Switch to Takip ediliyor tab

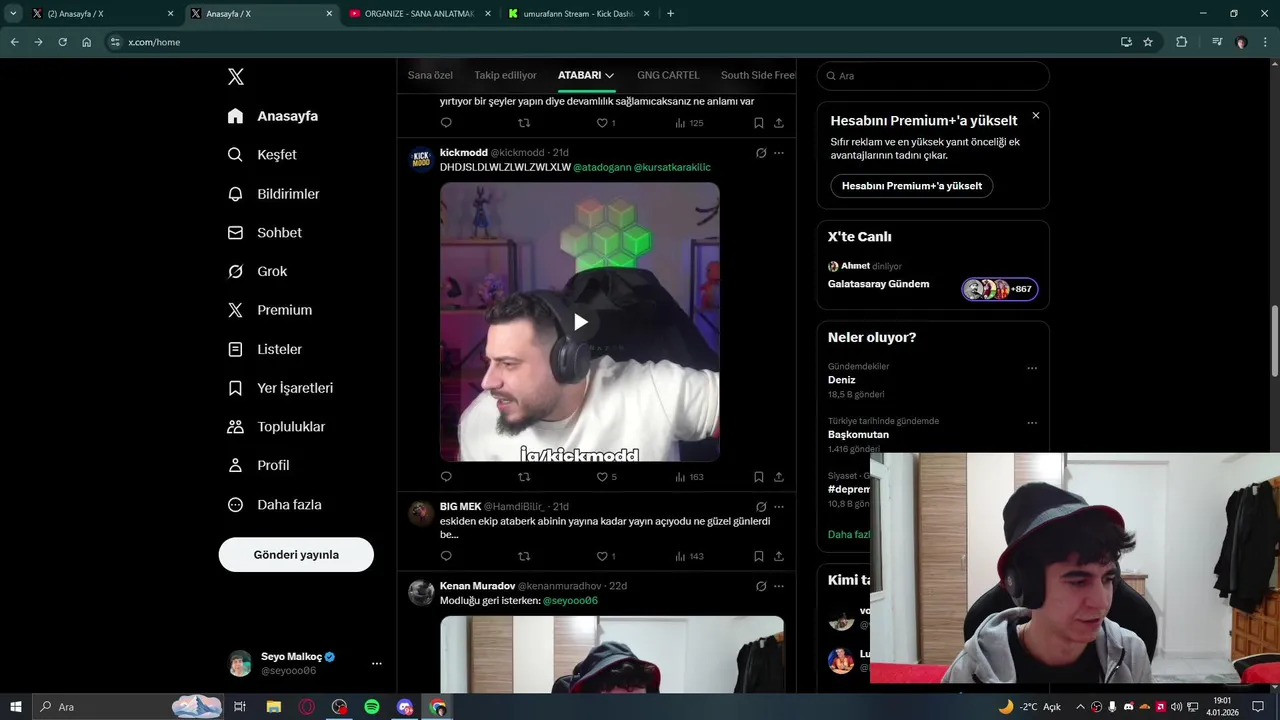tap(505, 75)
